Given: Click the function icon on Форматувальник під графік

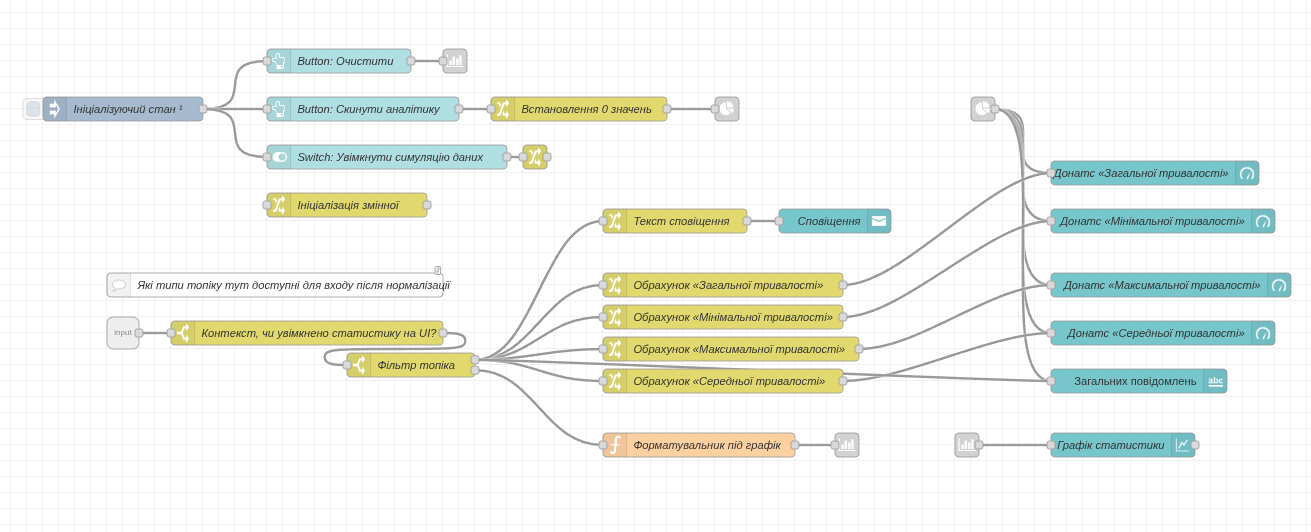Looking at the screenshot, I should (615, 445).
